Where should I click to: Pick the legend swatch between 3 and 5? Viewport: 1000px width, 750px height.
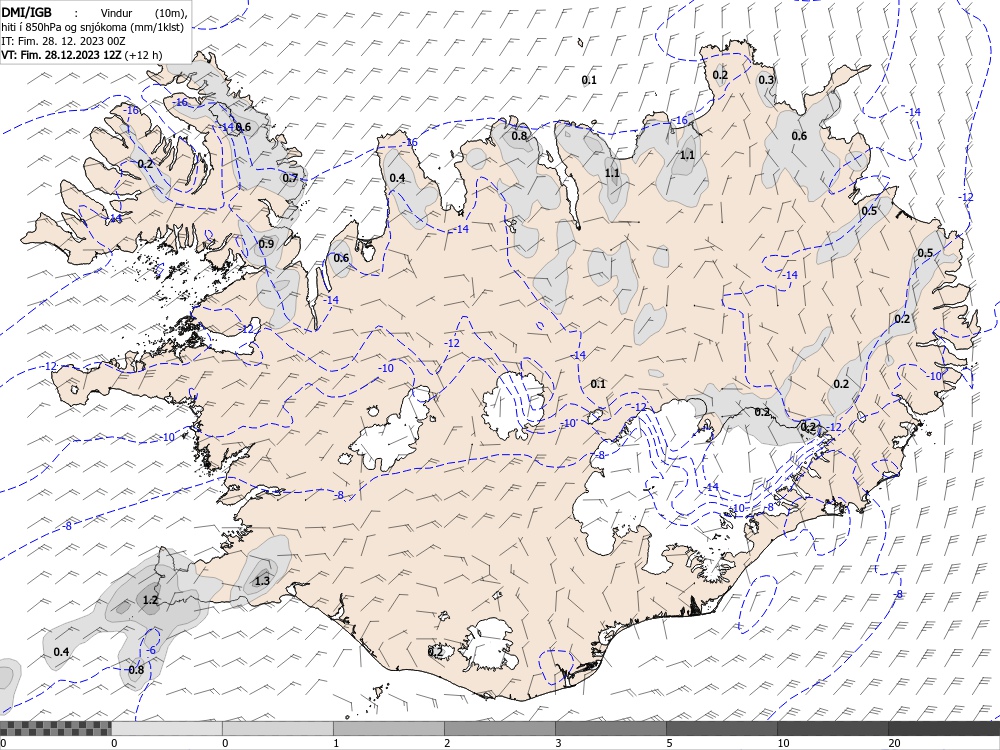click(x=610, y=728)
